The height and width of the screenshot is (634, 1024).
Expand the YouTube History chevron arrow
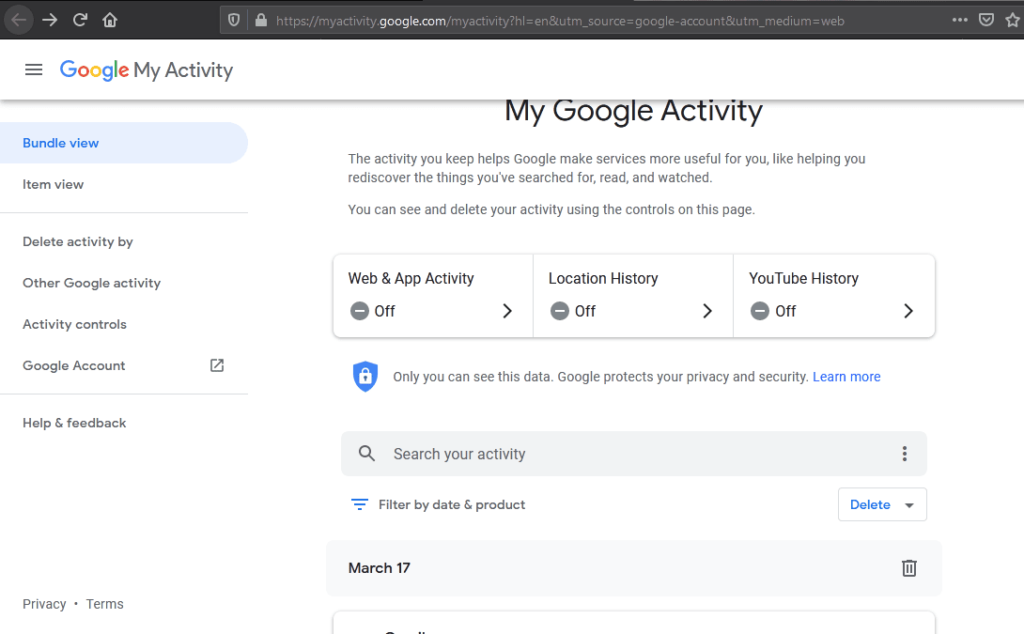tap(908, 311)
